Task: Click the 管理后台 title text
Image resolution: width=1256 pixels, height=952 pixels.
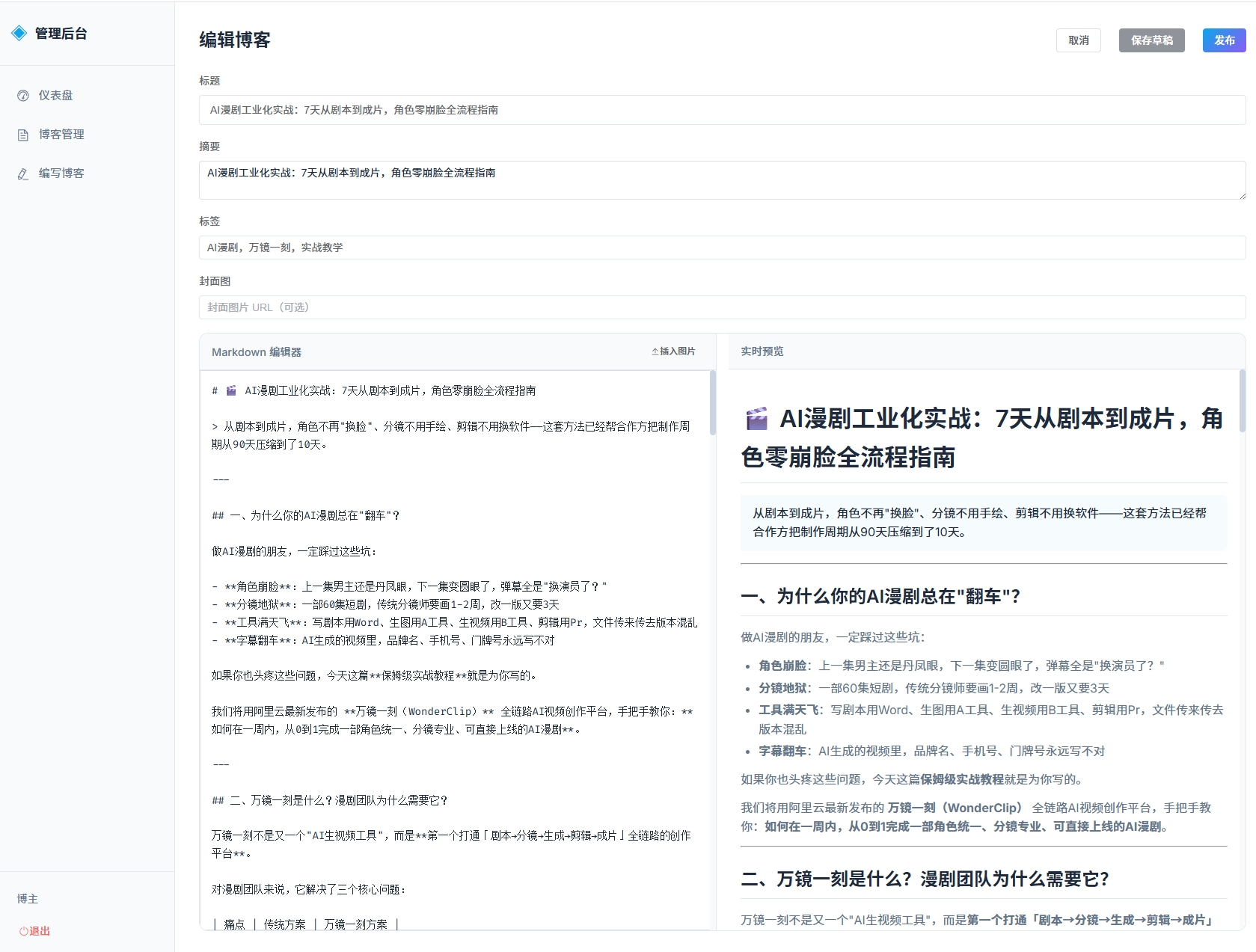Action: [61, 33]
